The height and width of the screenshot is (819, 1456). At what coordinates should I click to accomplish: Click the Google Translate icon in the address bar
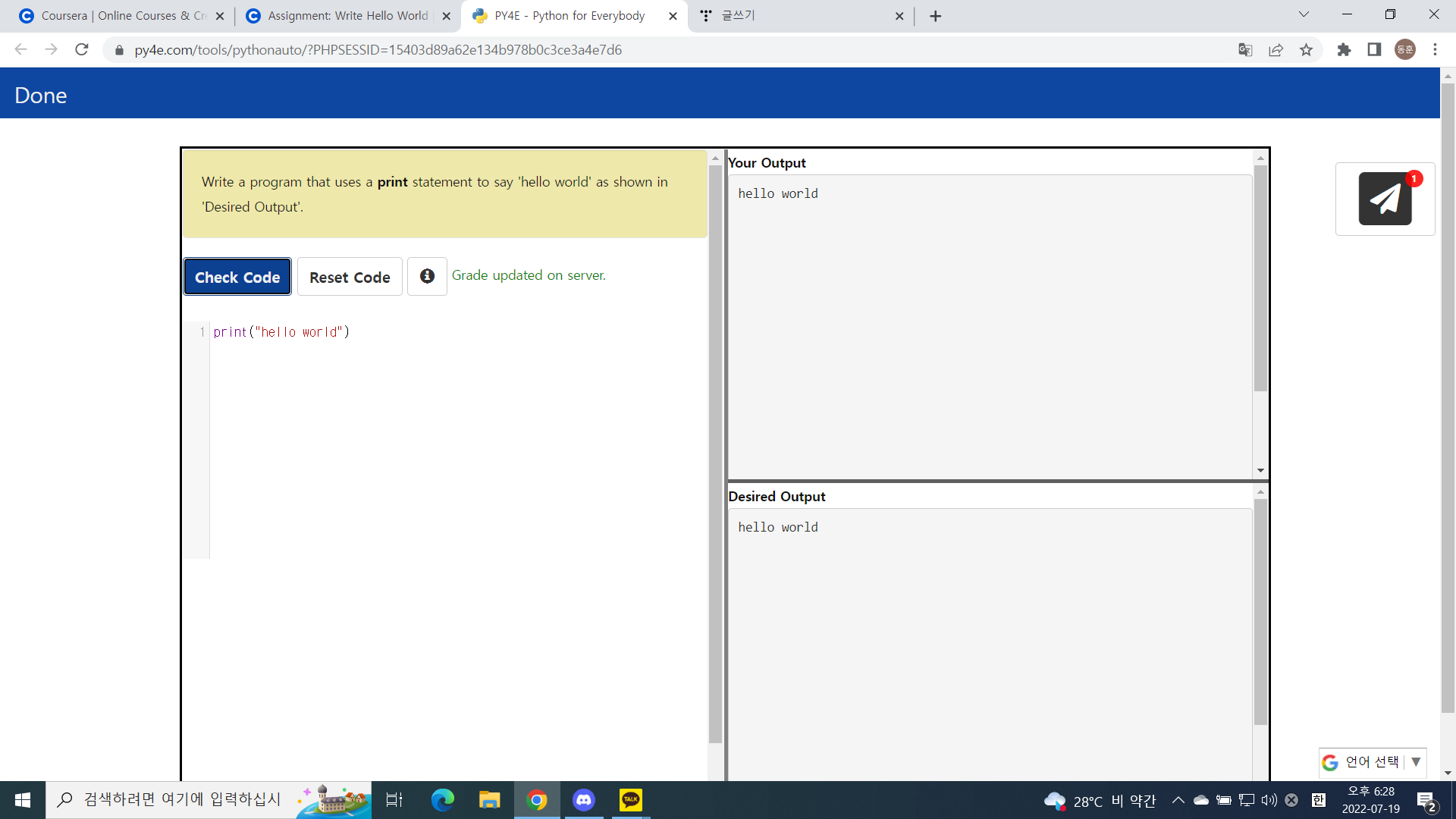coord(1245,50)
